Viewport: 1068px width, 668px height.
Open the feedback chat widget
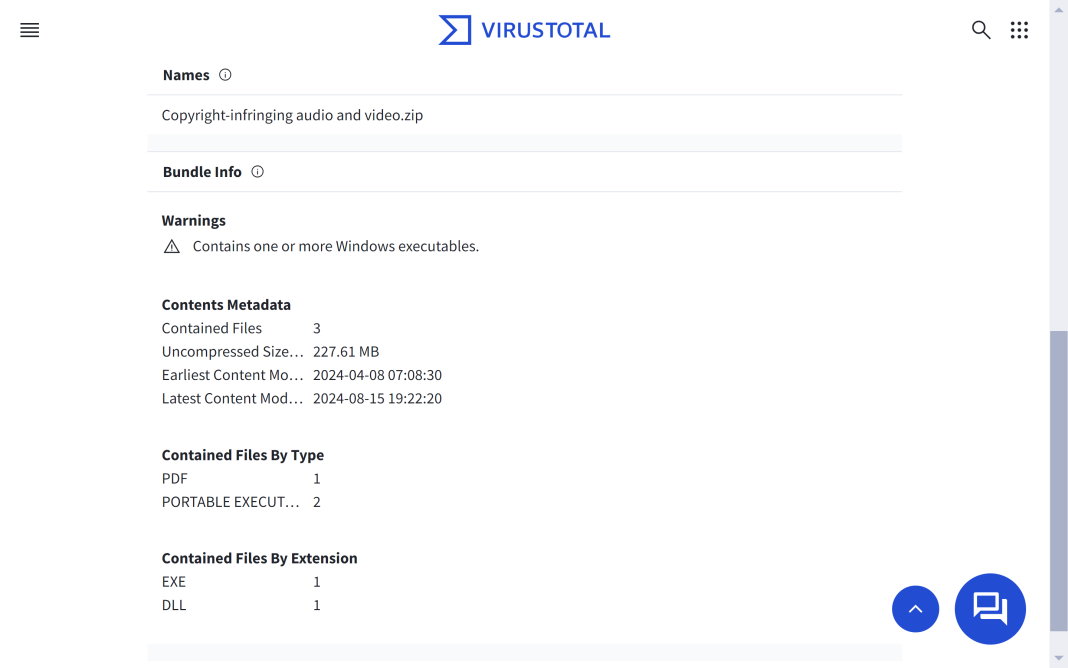point(990,609)
